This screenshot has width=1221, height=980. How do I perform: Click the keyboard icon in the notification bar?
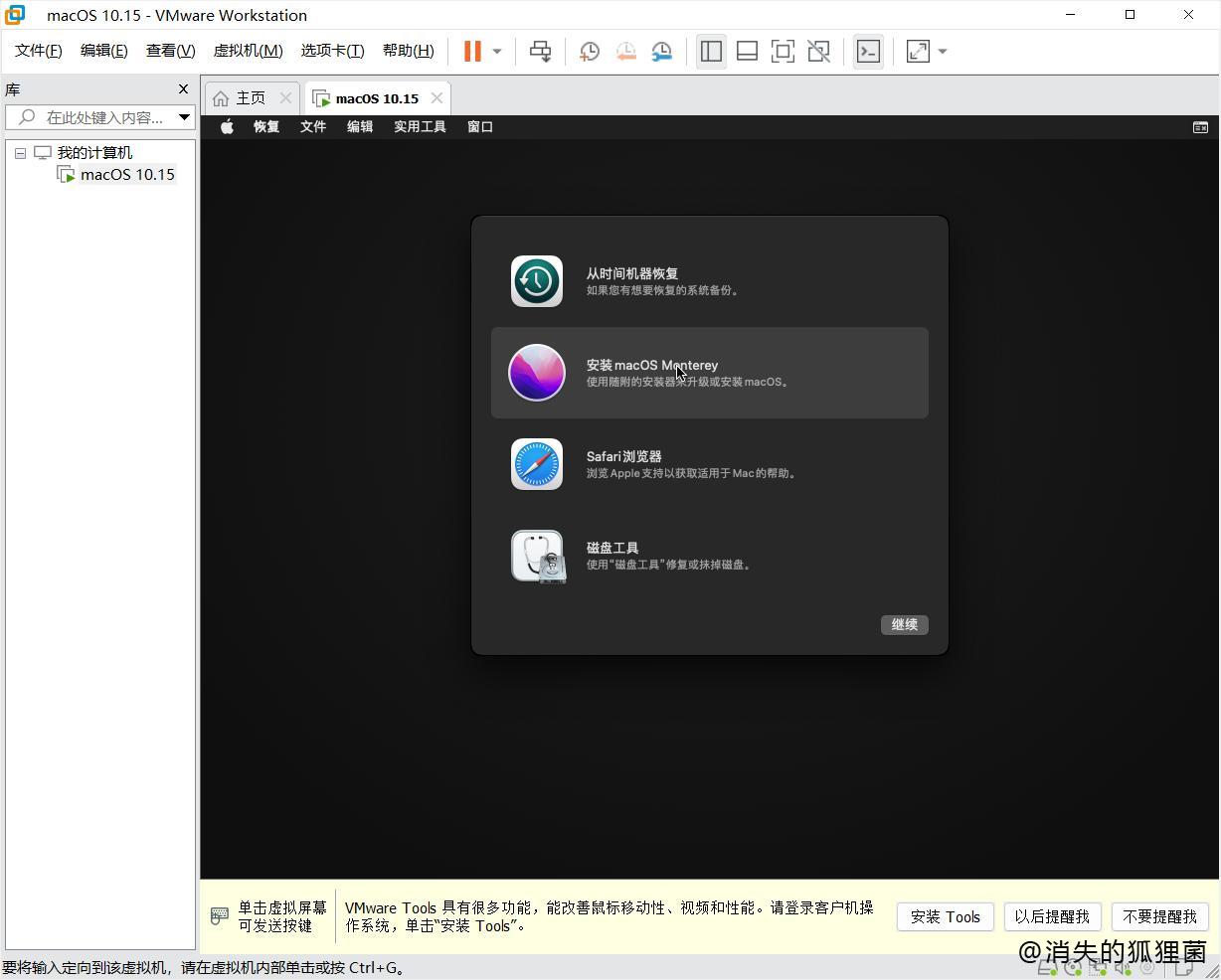[220, 916]
